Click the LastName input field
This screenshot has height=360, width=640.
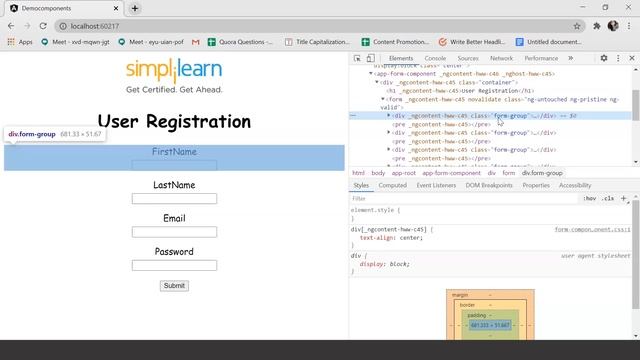(x=174, y=199)
